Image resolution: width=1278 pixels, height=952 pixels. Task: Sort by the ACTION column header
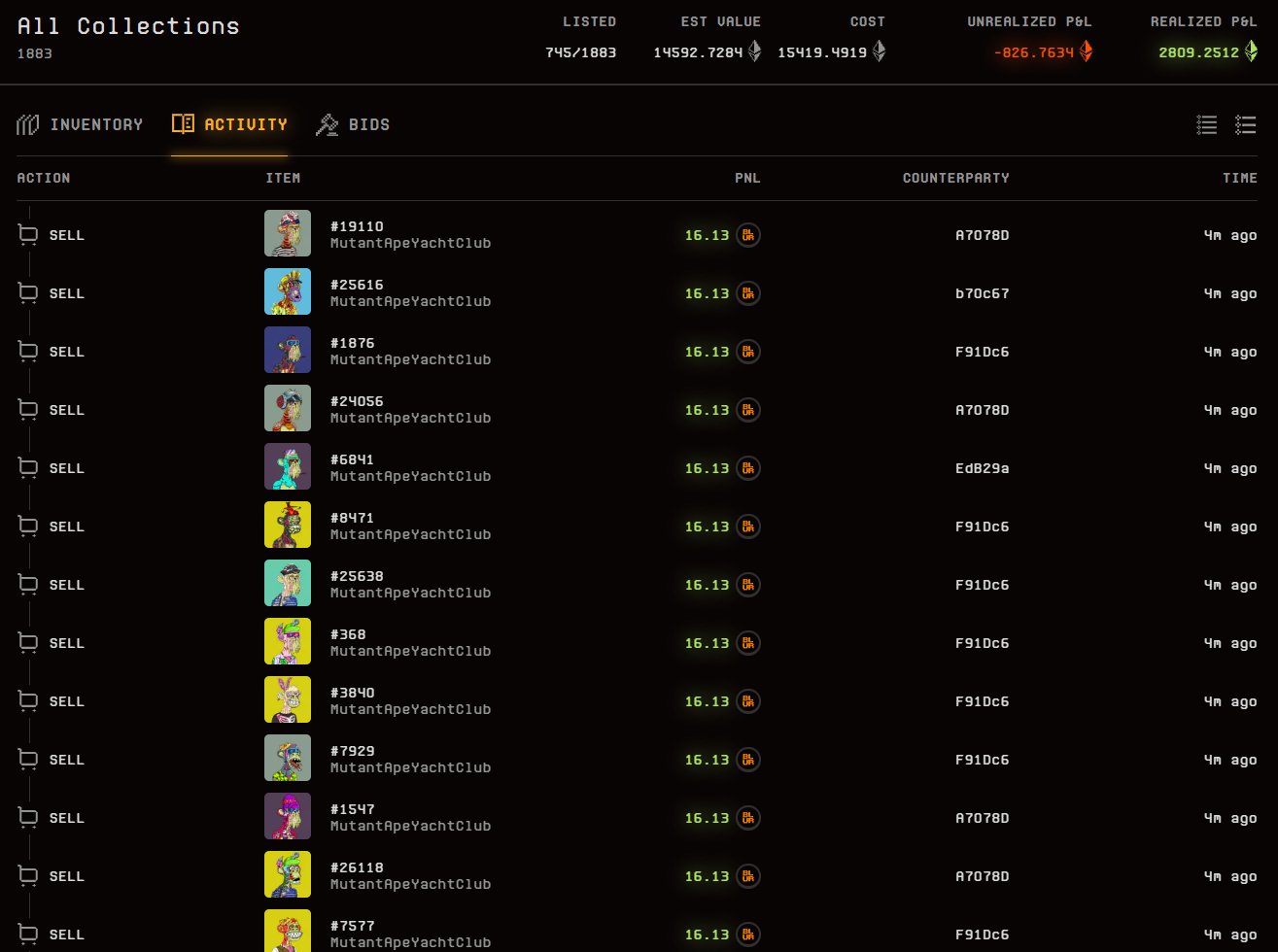[44, 178]
